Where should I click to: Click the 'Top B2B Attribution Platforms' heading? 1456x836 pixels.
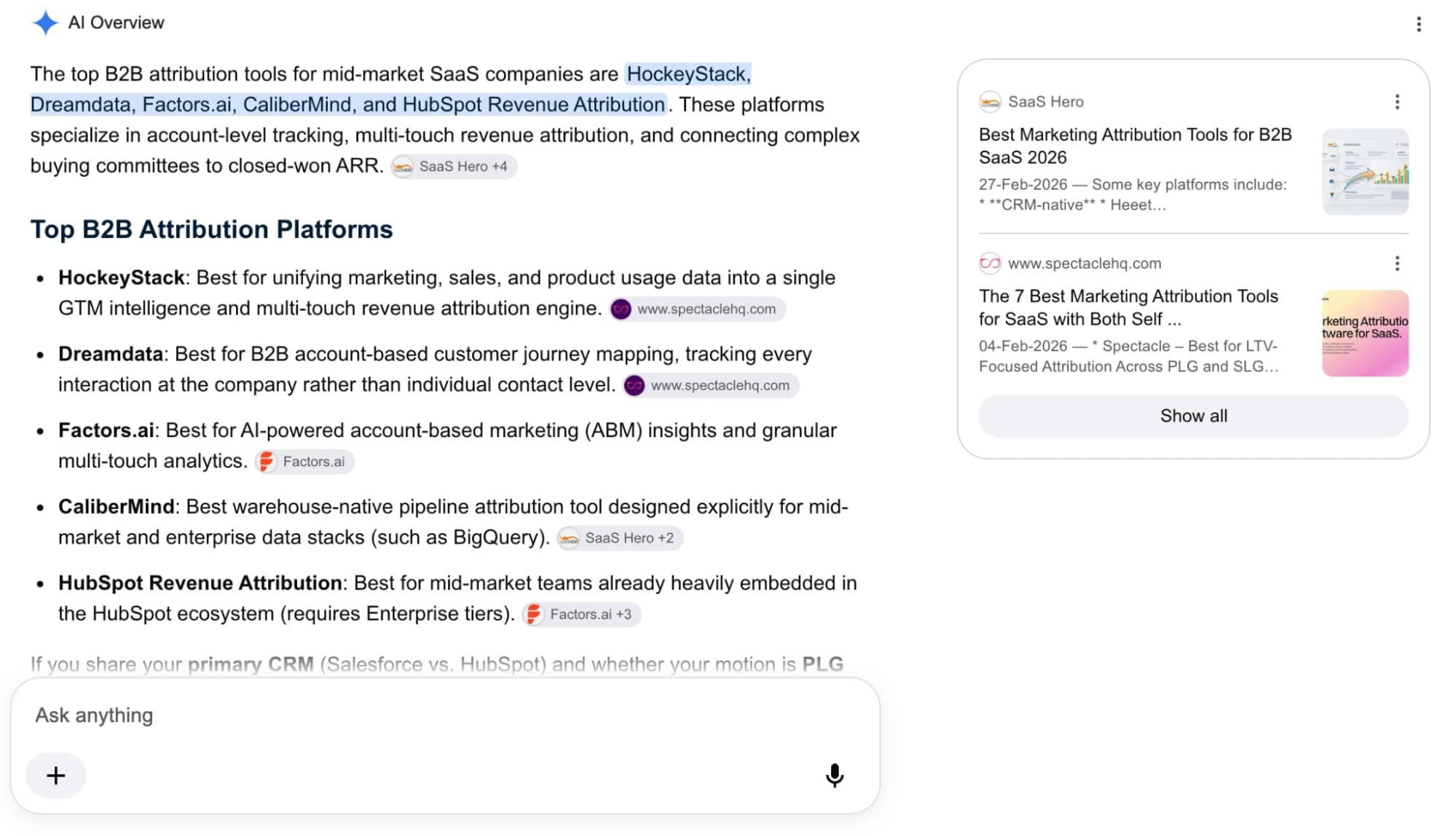click(211, 229)
